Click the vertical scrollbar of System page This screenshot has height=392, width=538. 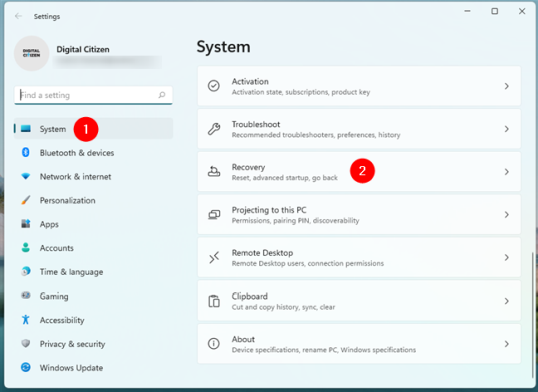tap(533, 314)
